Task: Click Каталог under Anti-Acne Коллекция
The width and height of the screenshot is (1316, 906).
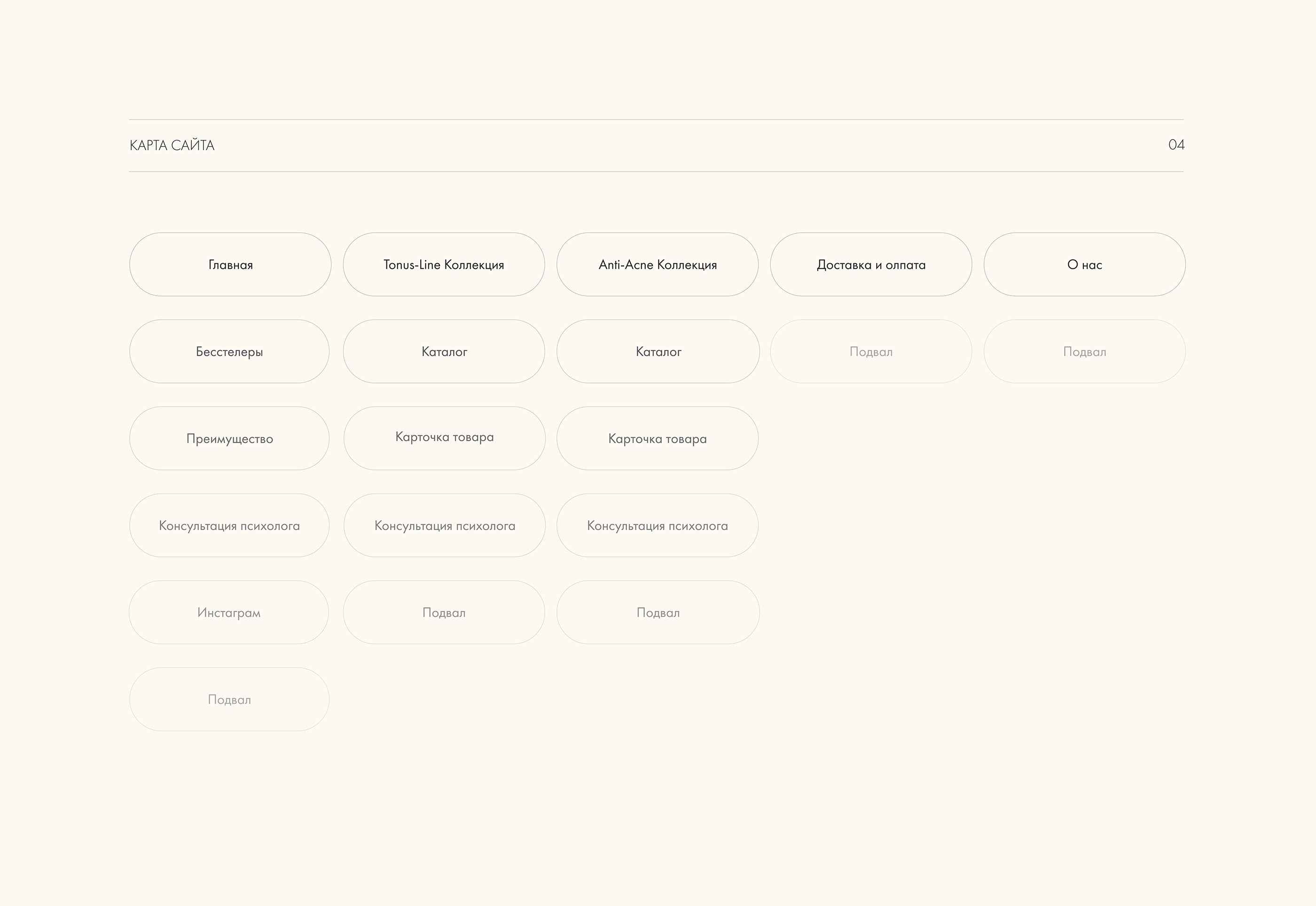Action: tap(658, 351)
